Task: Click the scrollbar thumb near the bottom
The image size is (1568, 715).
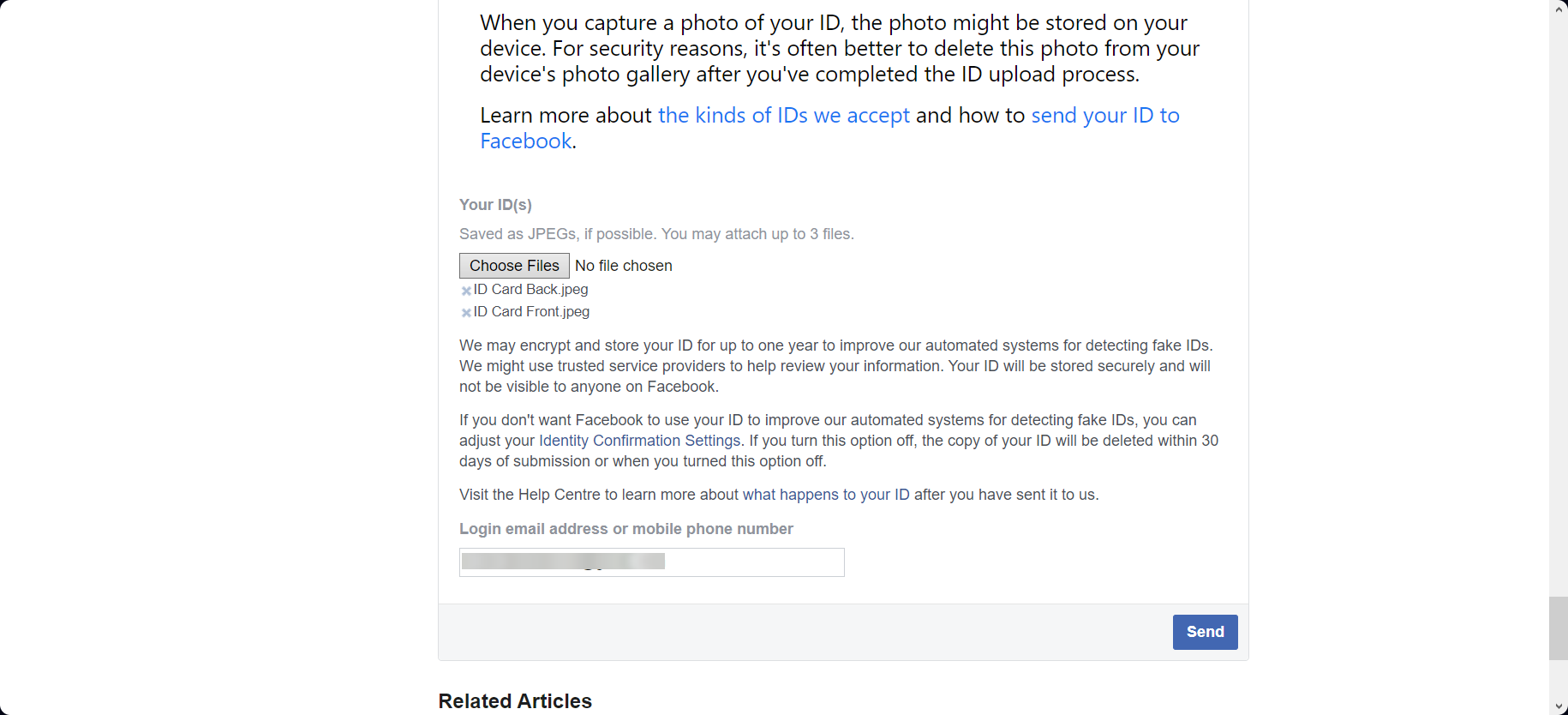Action: tap(1557, 626)
